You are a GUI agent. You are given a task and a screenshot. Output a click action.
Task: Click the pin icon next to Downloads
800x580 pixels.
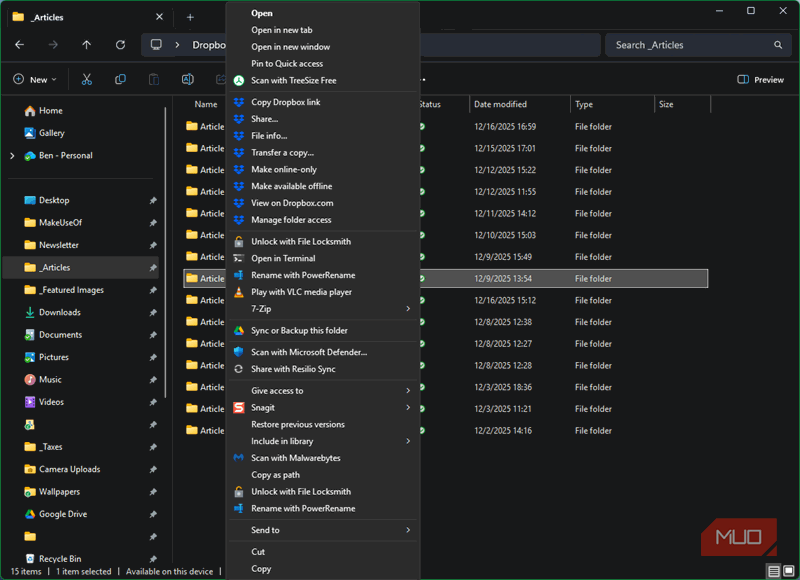tap(153, 313)
